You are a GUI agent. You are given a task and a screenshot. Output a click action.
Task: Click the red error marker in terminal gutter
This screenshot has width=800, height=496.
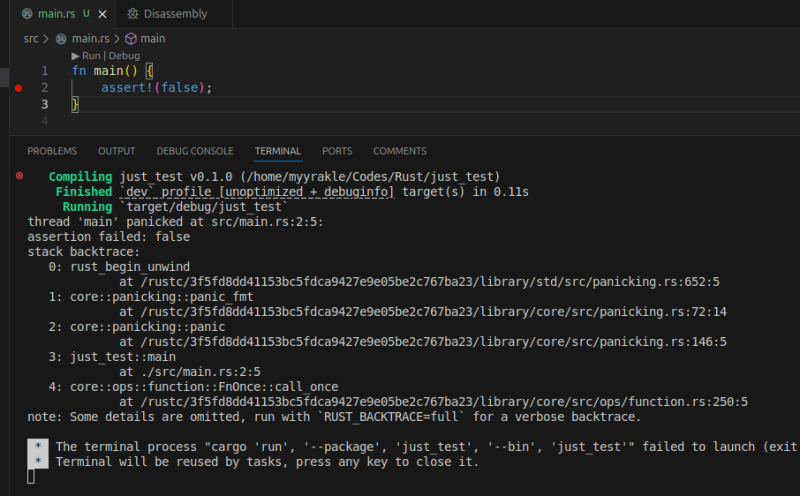(19, 176)
